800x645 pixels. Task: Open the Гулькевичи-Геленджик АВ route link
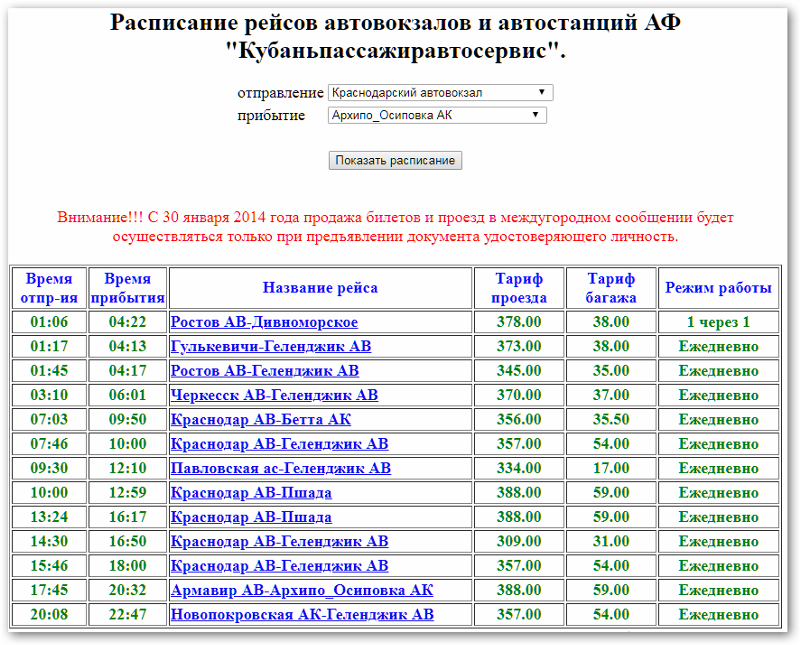coord(271,346)
